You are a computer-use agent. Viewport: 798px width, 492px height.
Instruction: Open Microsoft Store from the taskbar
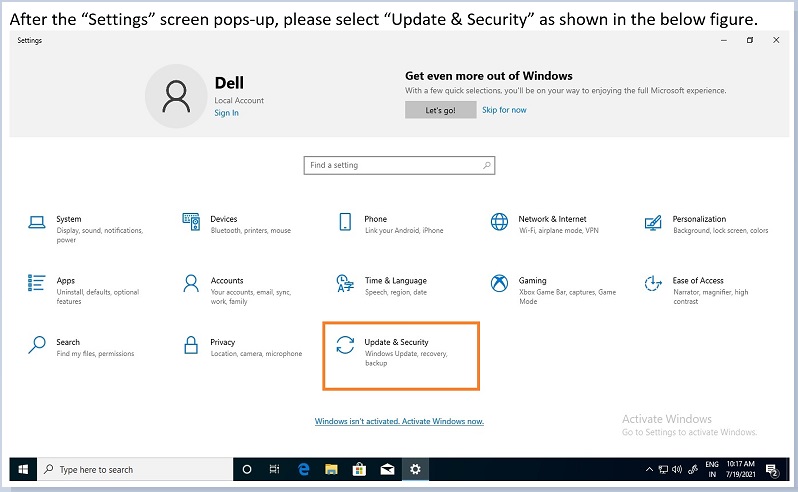tap(359, 470)
